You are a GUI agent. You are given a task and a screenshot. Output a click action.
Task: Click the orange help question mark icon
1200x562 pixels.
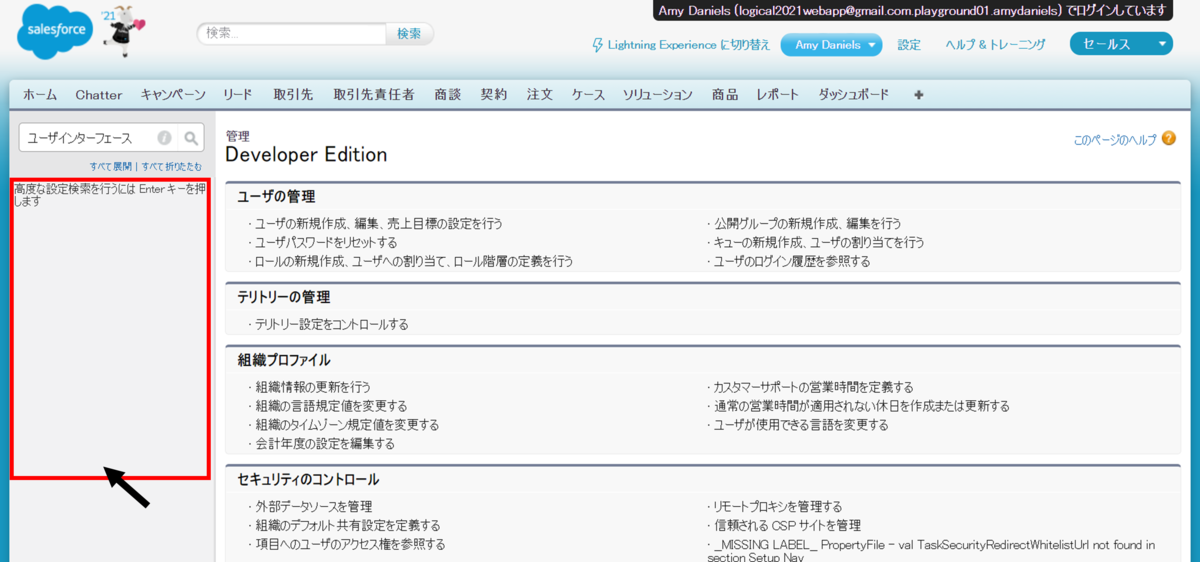(x=1169, y=139)
